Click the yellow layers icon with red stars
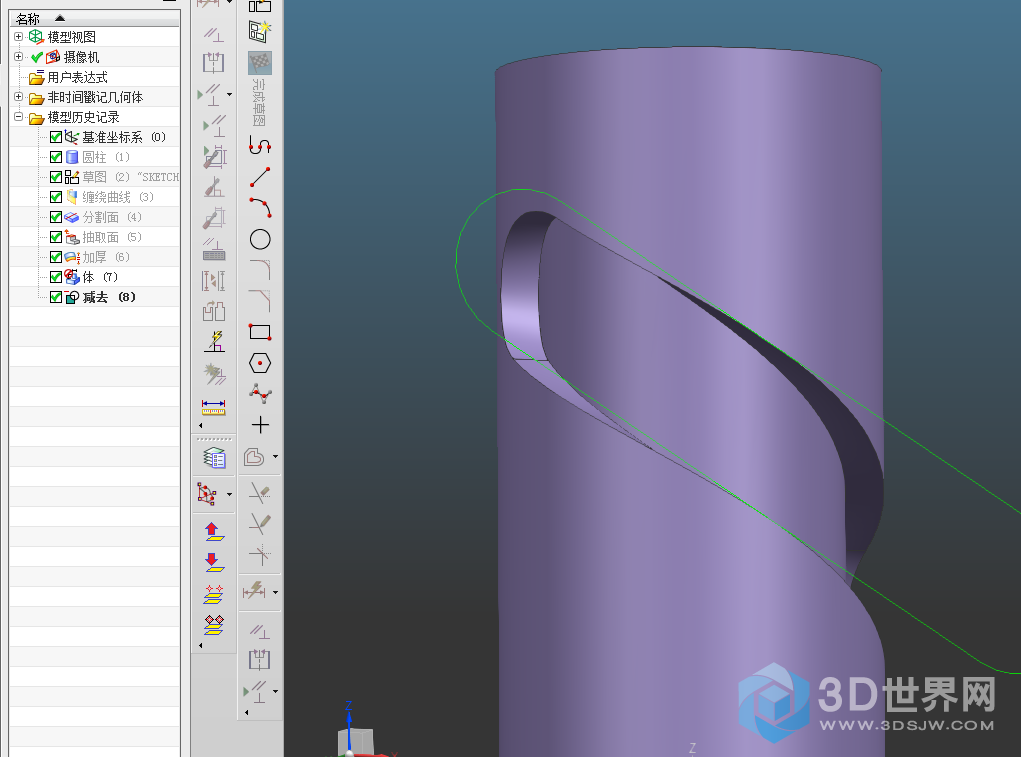Viewport: 1021px width, 757px height. point(214,594)
